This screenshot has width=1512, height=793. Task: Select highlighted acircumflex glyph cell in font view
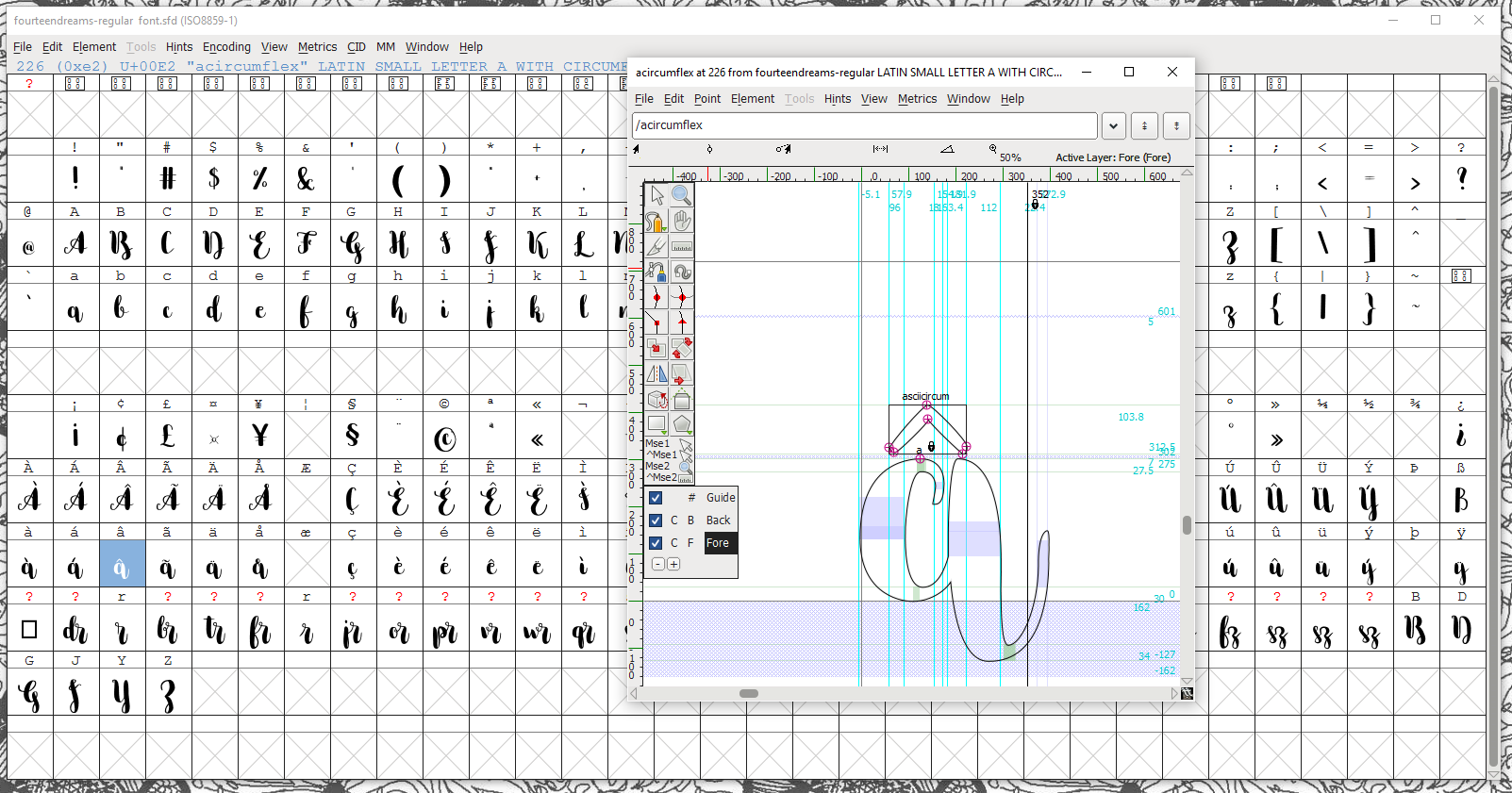[122, 564]
